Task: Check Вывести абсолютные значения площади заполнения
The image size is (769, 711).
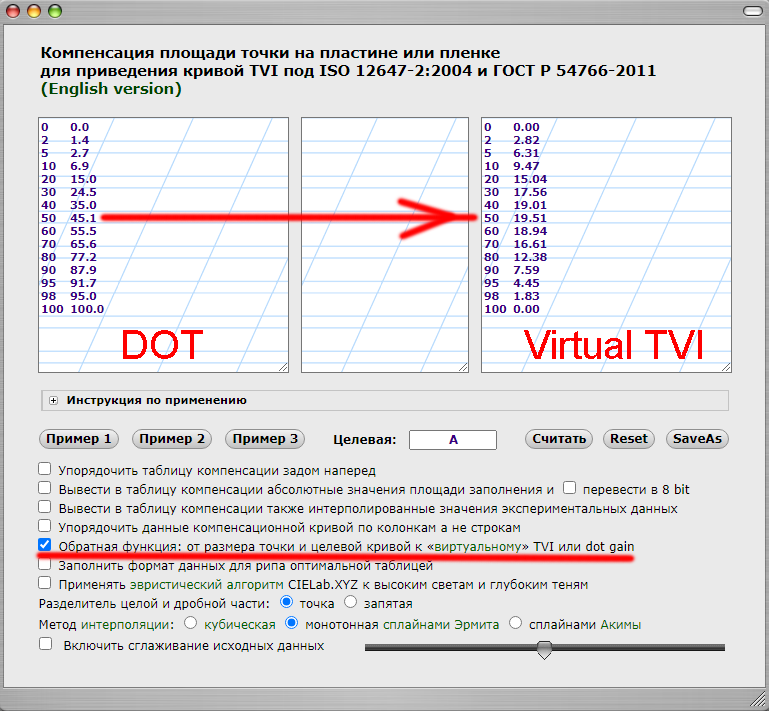Action: [45, 488]
